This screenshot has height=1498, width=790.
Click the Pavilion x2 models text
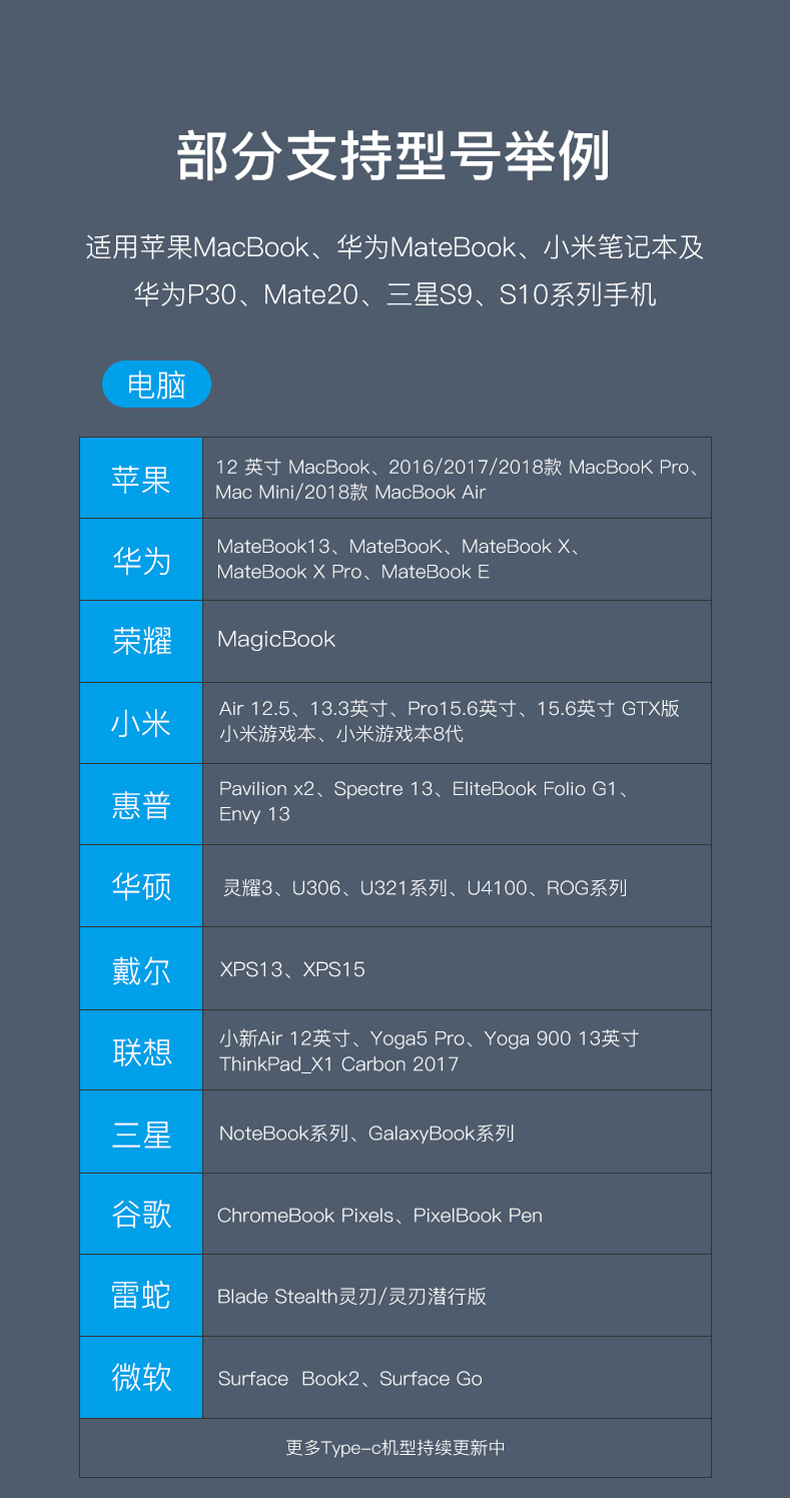pos(423,801)
